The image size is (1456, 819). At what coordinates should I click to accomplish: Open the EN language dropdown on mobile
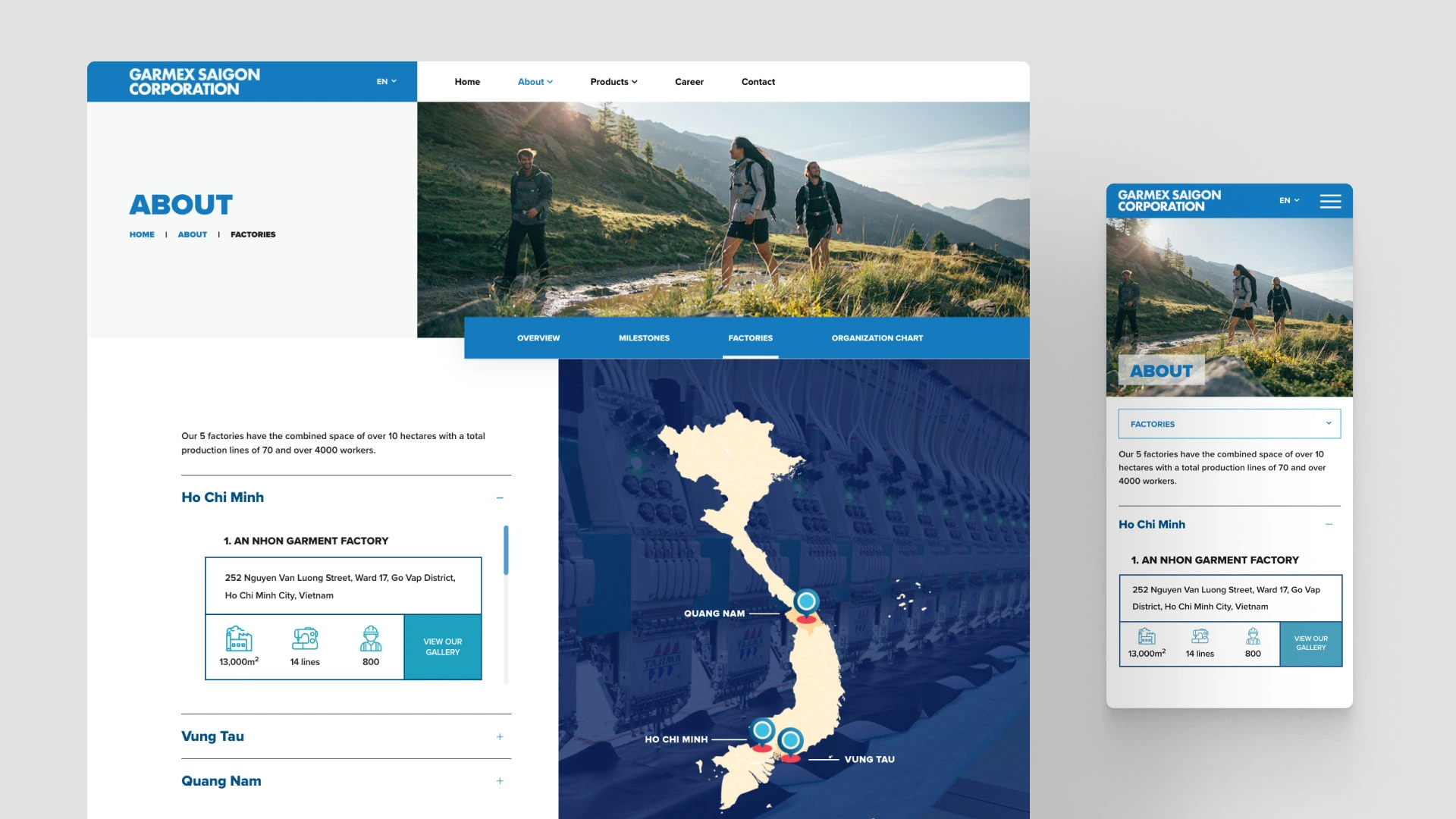pyautogui.click(x=1289, y=200)
